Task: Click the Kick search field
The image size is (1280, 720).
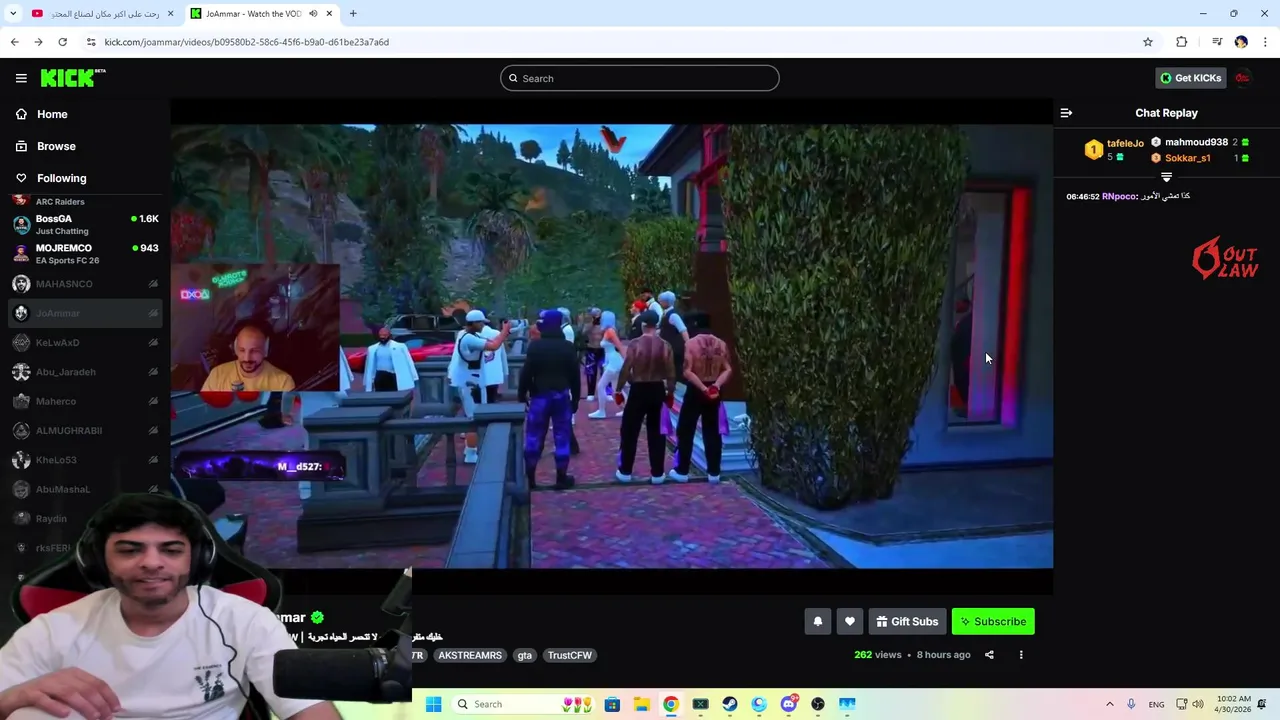Action: pos(640,78)
